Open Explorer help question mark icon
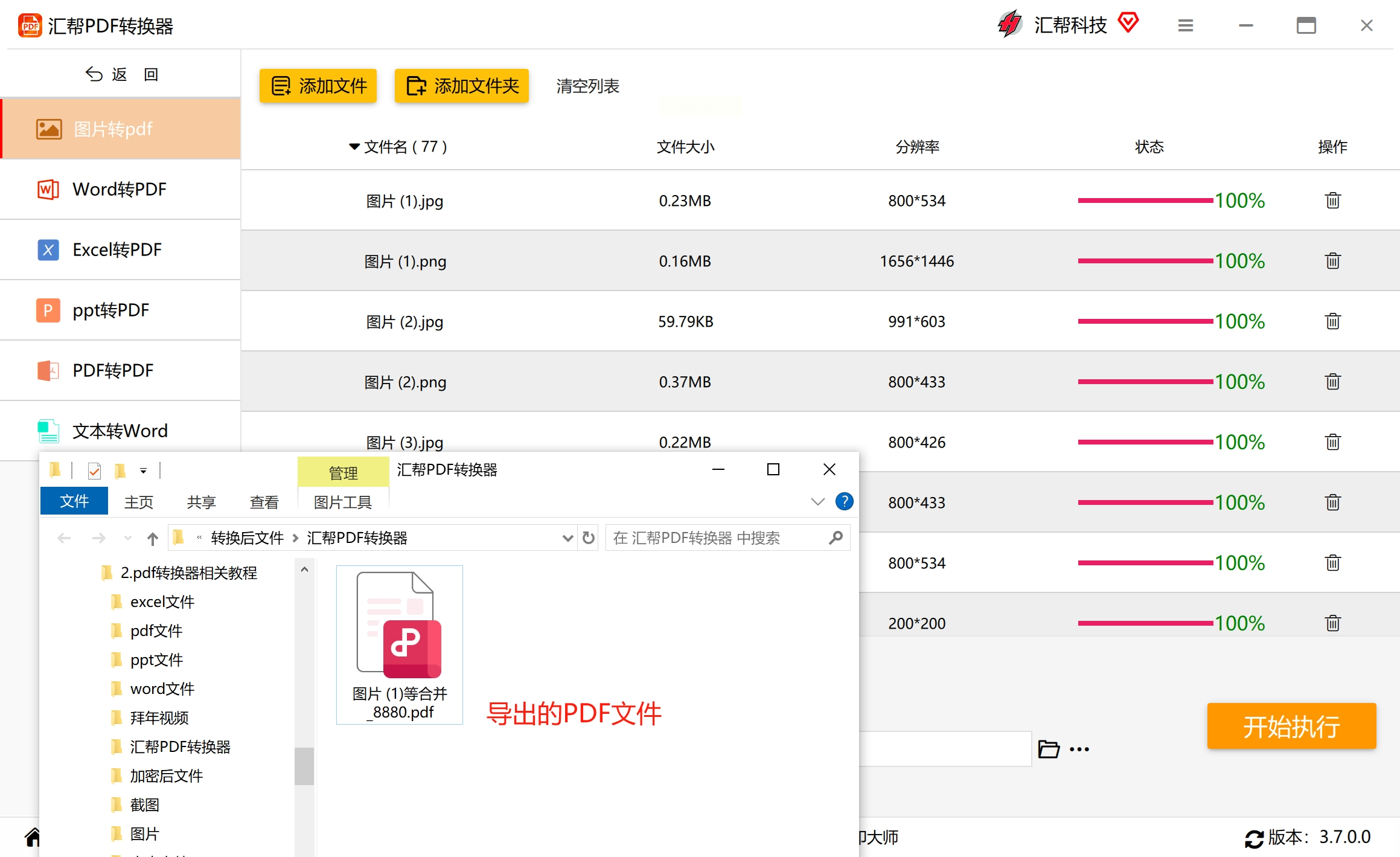 844,501
